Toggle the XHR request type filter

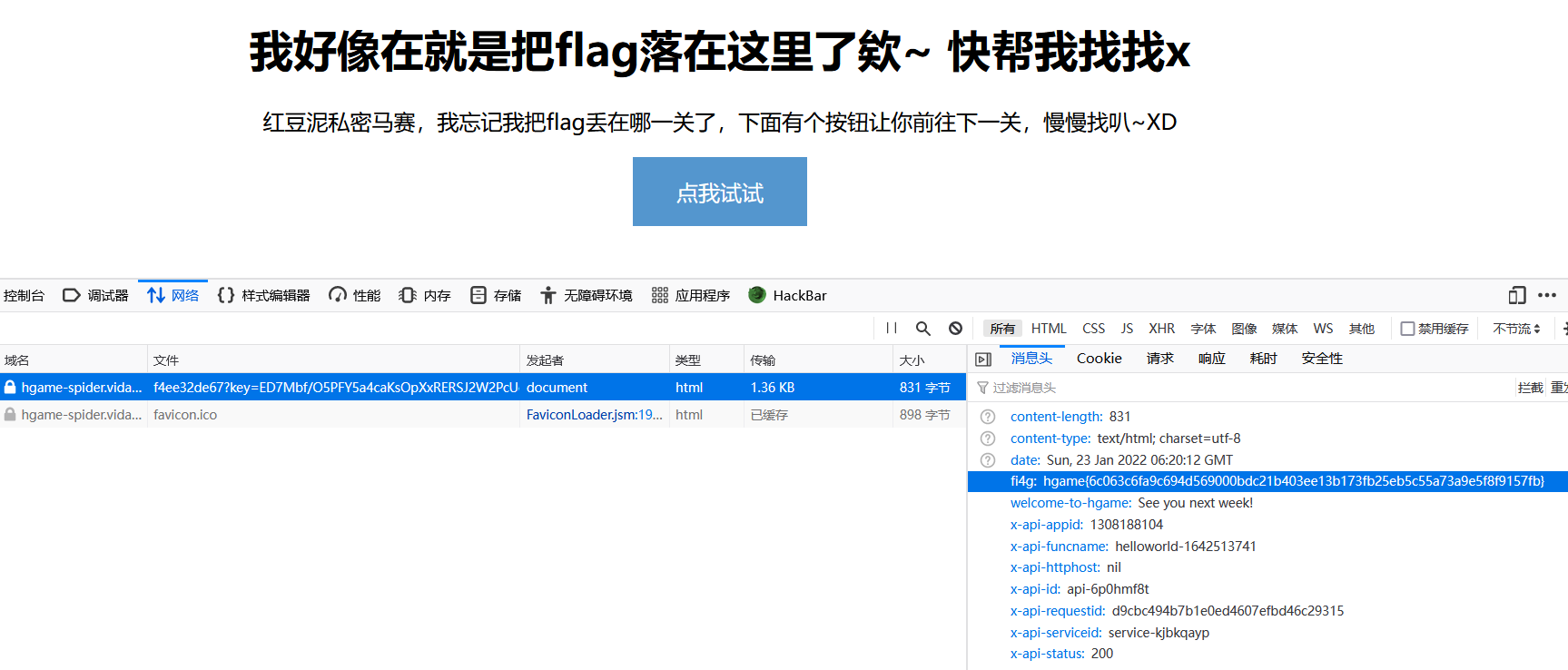1161,329
